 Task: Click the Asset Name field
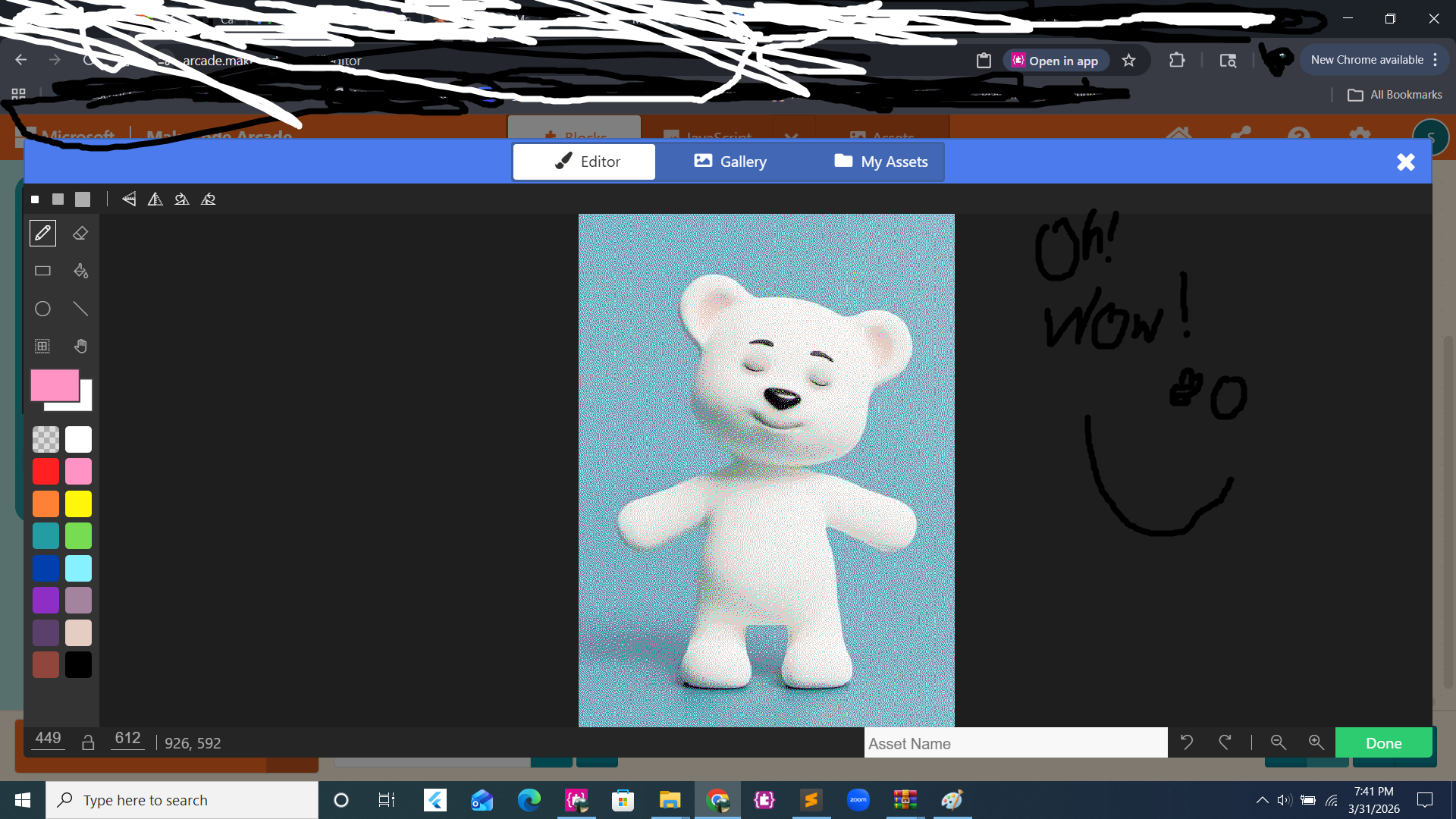click(x=1015, y=743)
